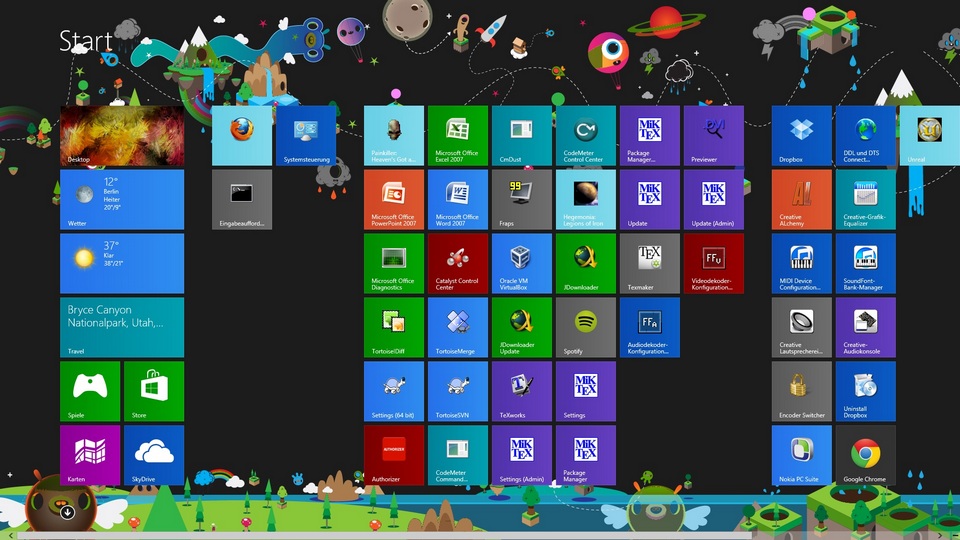Open CodeMeter Control Center
The width and height of the screenshot is (960, 540).
click(x=586, y=135)
